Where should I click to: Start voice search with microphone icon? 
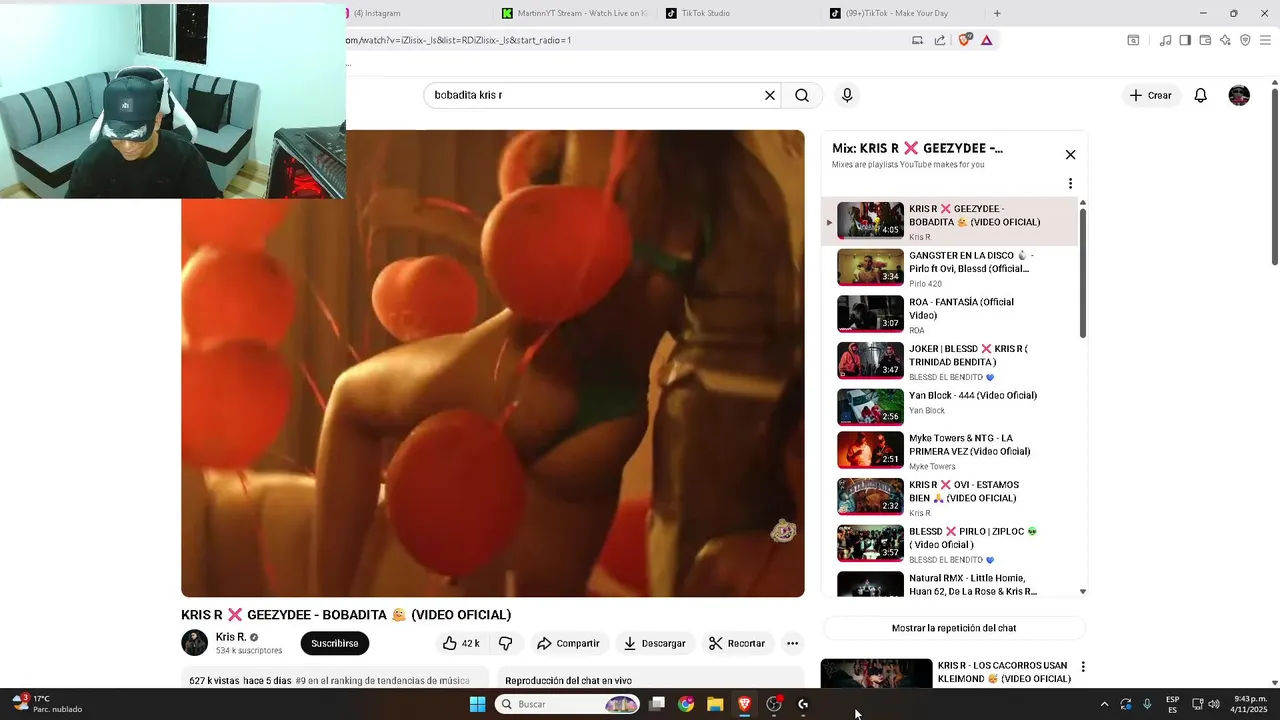847,95
